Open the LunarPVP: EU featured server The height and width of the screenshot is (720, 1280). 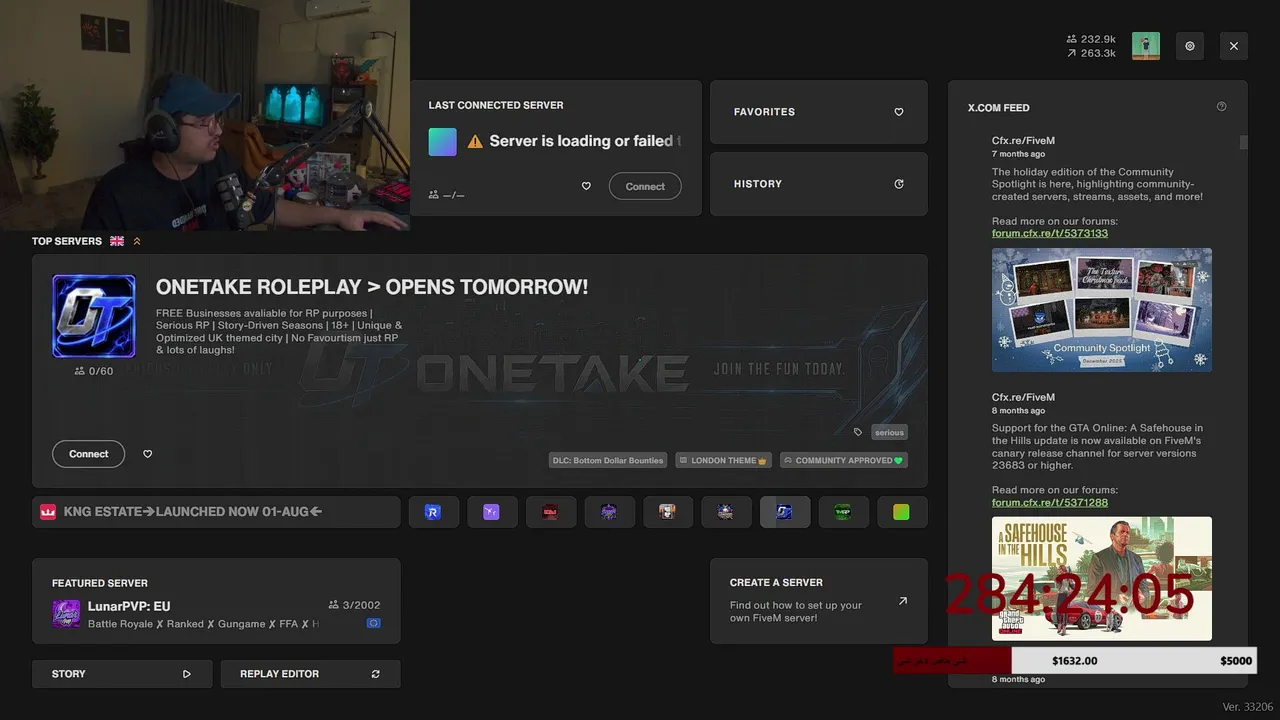(216, 601)
